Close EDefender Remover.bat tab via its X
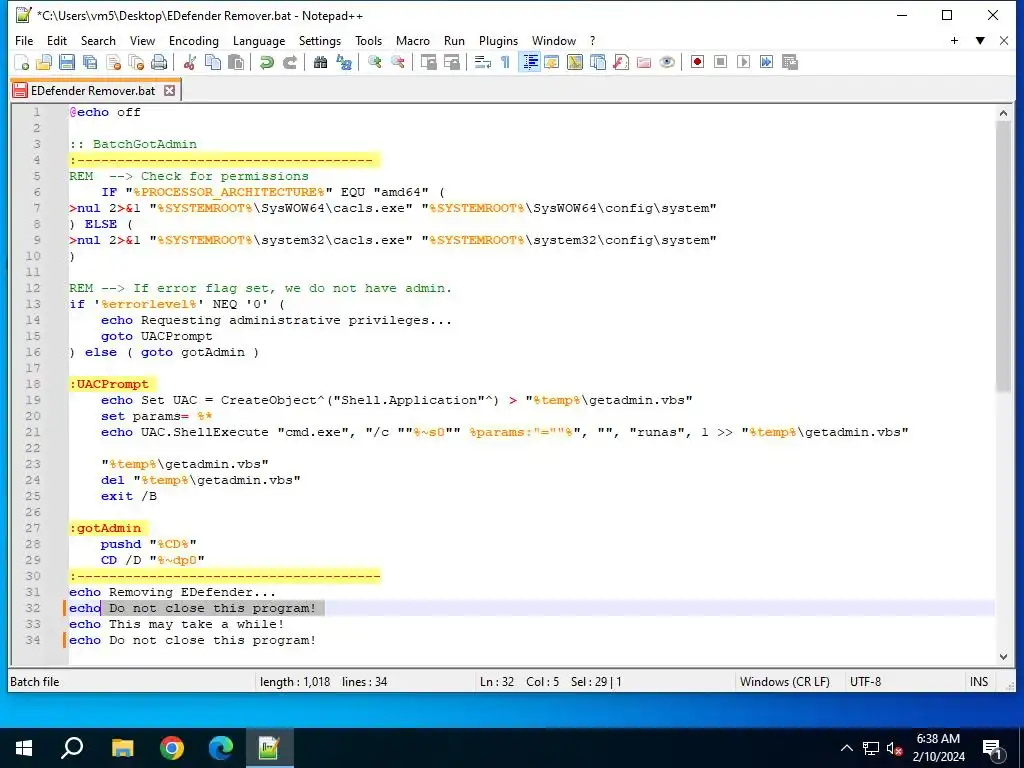The width and height of the screenshot is (1024, 768). (x=169, y=91)
